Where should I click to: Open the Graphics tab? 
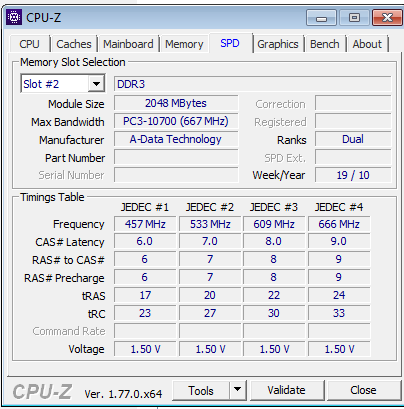point(278,44)
